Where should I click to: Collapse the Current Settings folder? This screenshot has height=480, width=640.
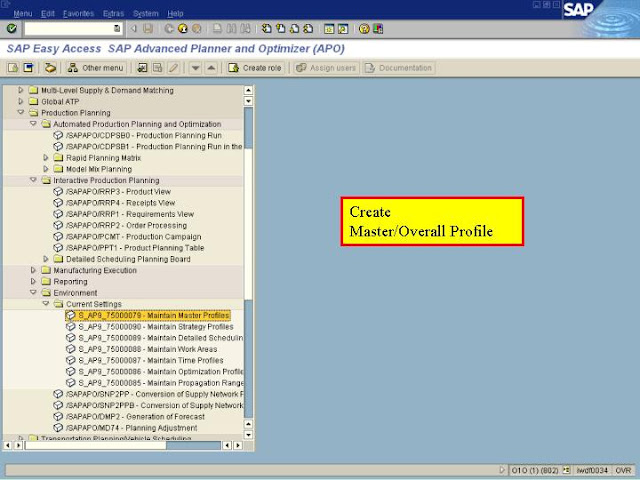[x=46, y=304]
